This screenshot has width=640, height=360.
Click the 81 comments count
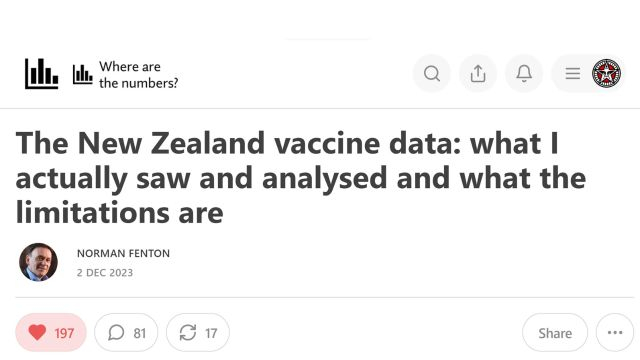[x=140, y=333]
